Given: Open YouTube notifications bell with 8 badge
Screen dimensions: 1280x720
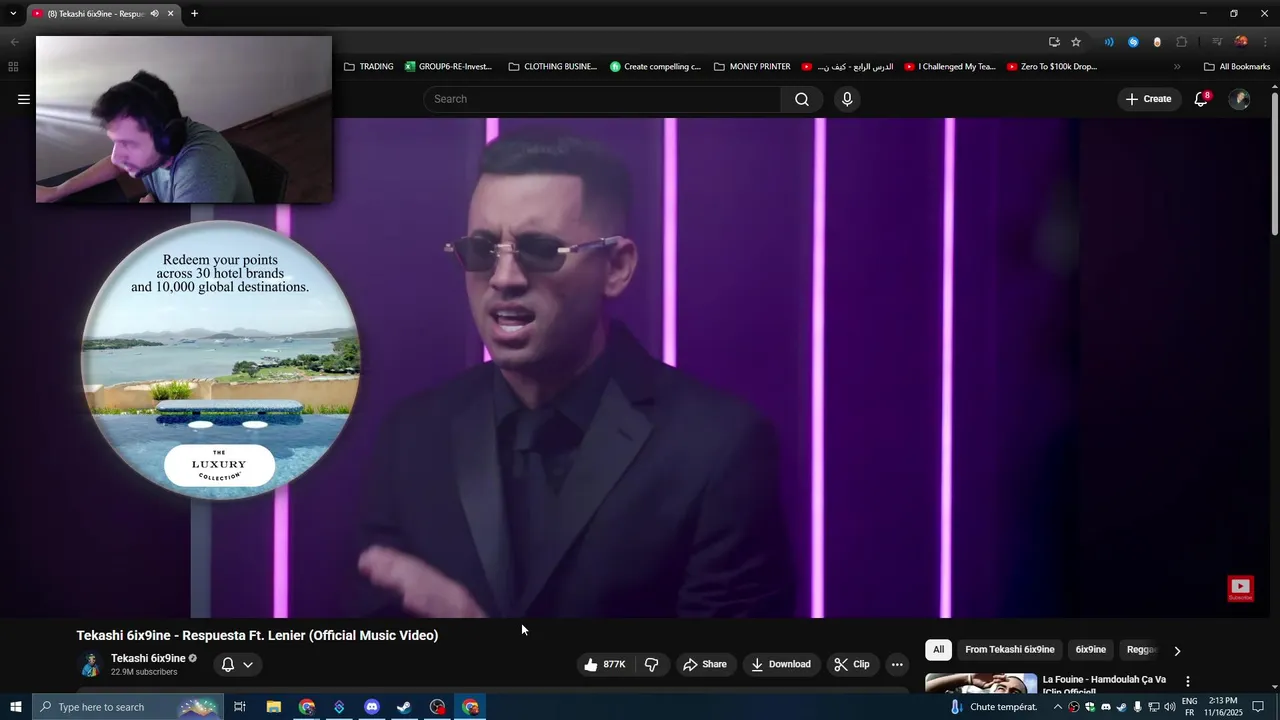Looking at the screenshot, I should pyautogui.click(x=1201, y=99).
